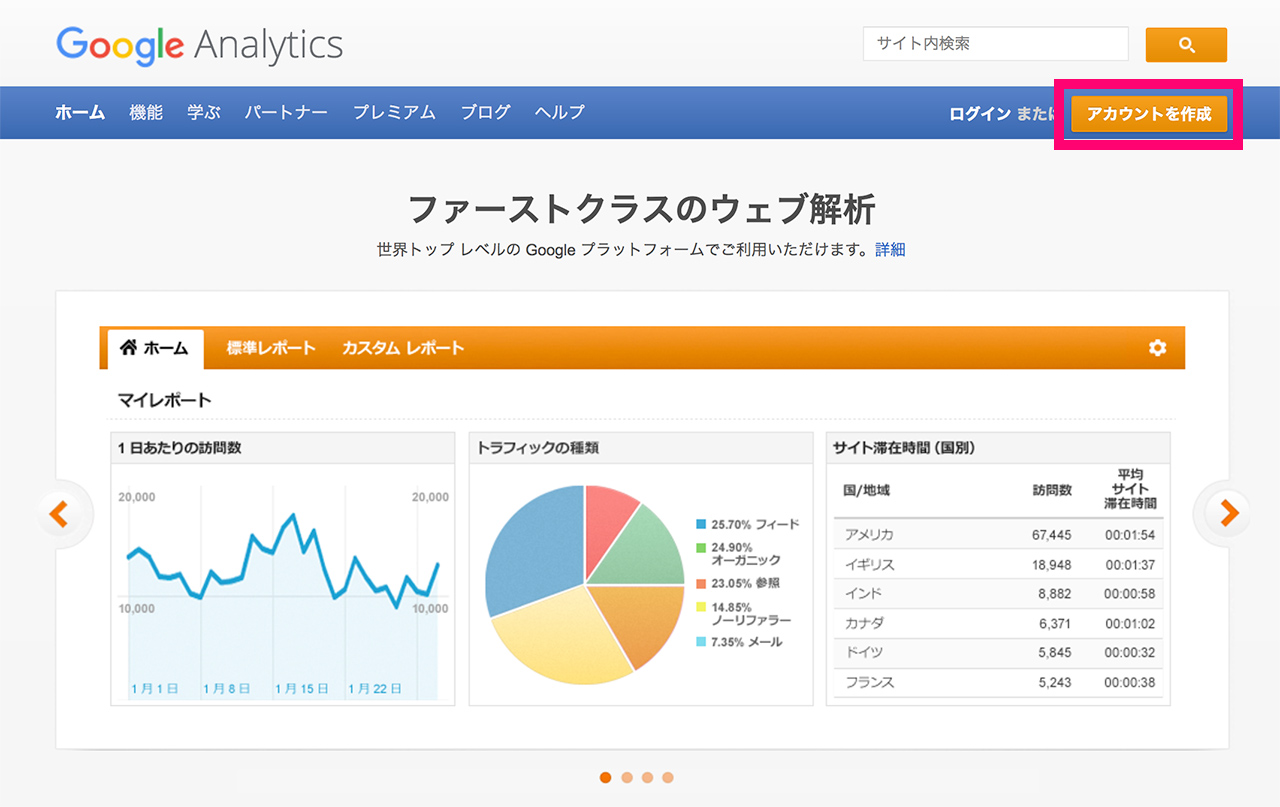Image resolution: width=1280 pixels, height=807 pixels.
Task: Click the ログイン link
Action: (980, 114)
